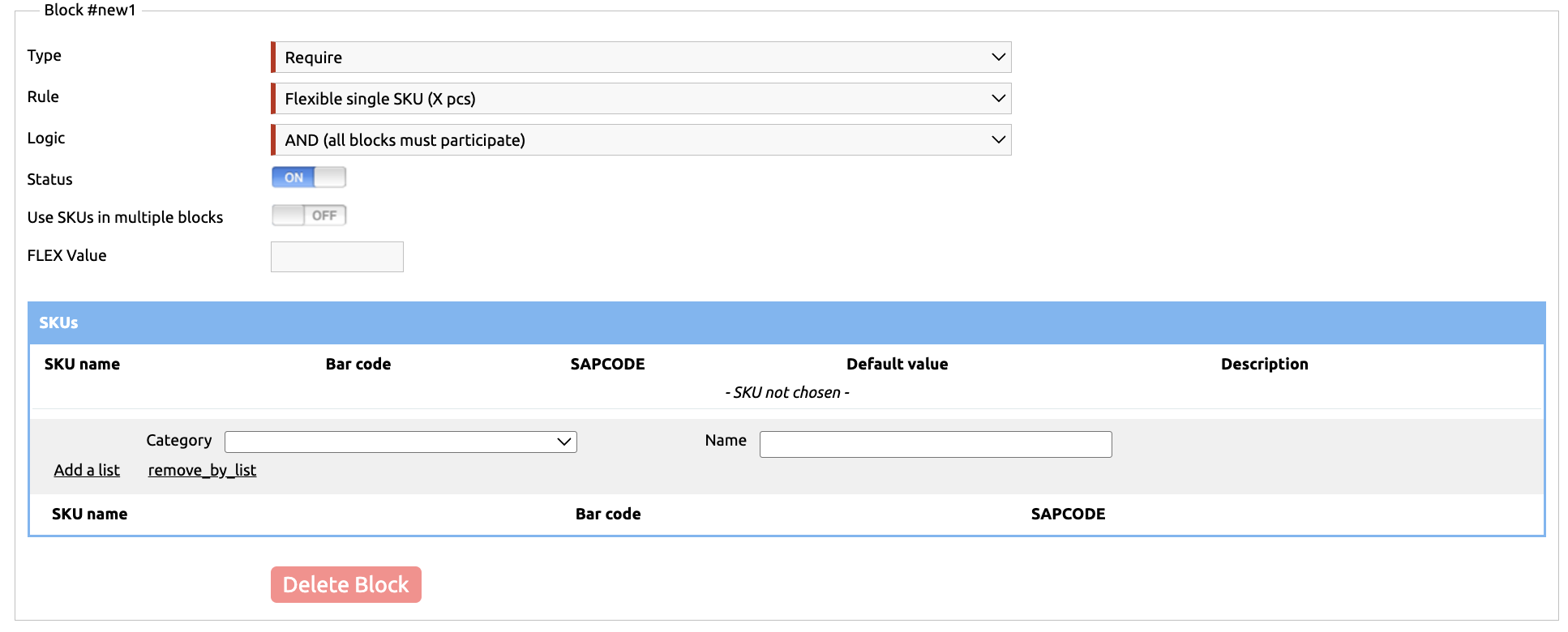Turn off the Status toggle
This screenshot has width=1568, height=632.
pos(308,177)
